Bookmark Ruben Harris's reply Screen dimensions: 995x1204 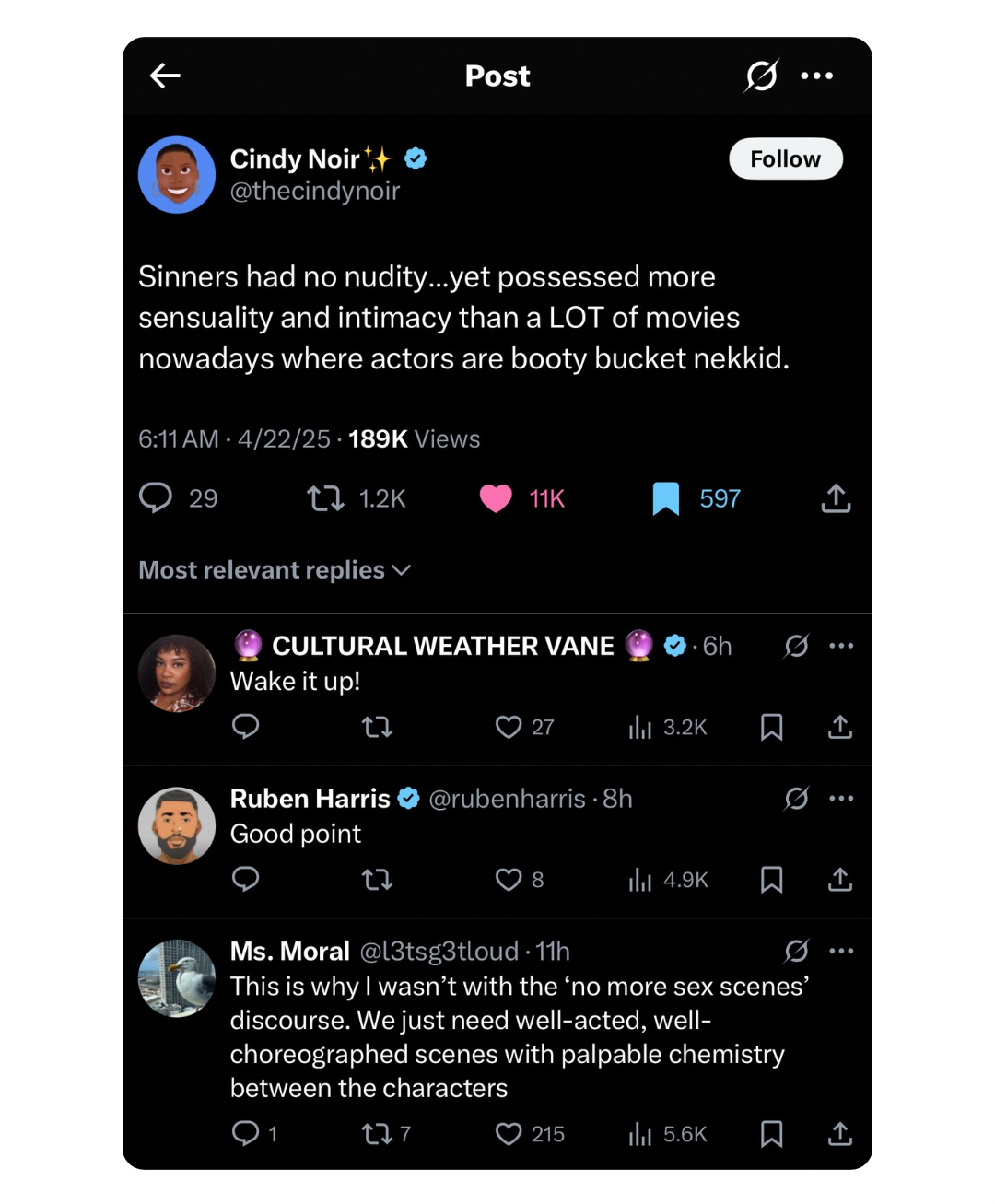771,880
